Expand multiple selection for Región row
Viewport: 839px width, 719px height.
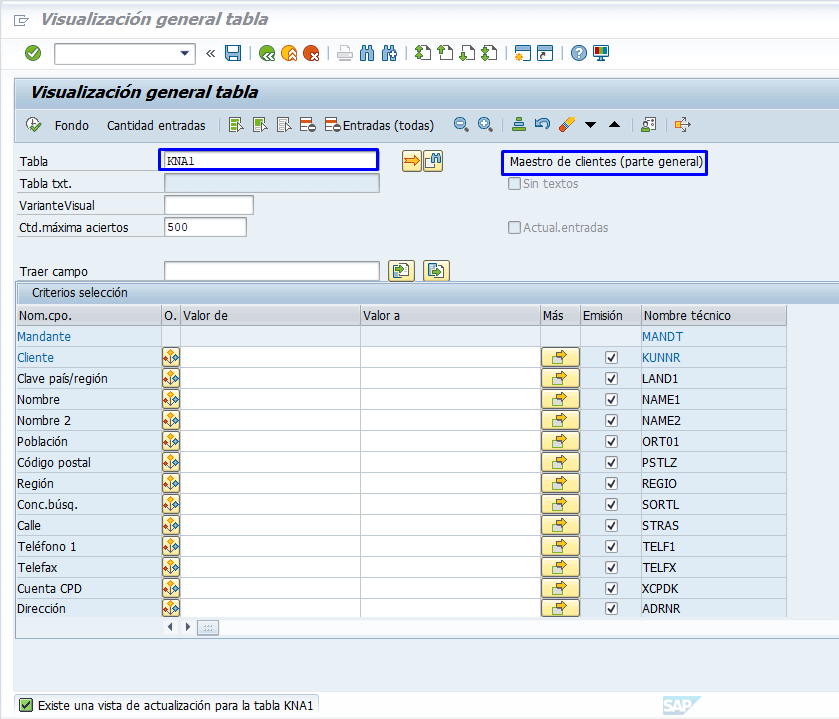coord(560,483)
